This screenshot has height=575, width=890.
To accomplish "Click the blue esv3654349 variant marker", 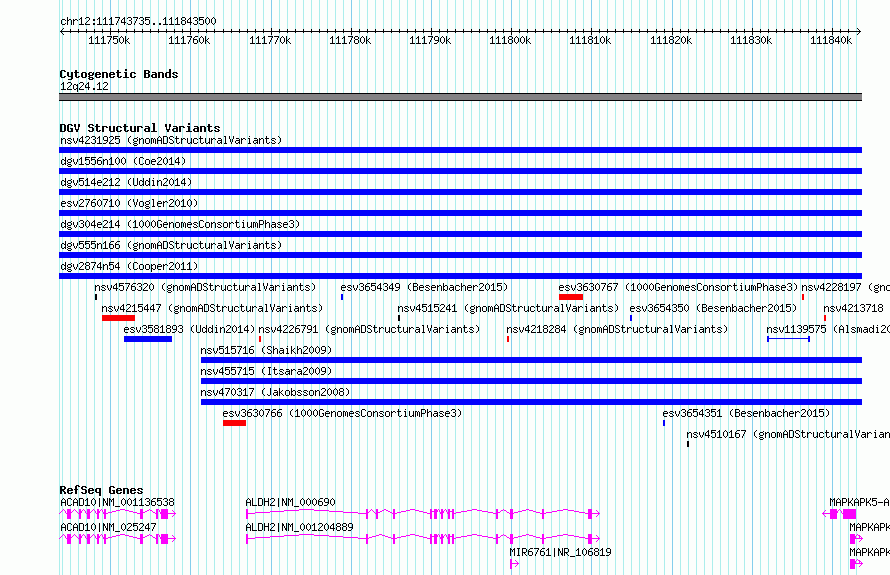I will pos(342,297).
